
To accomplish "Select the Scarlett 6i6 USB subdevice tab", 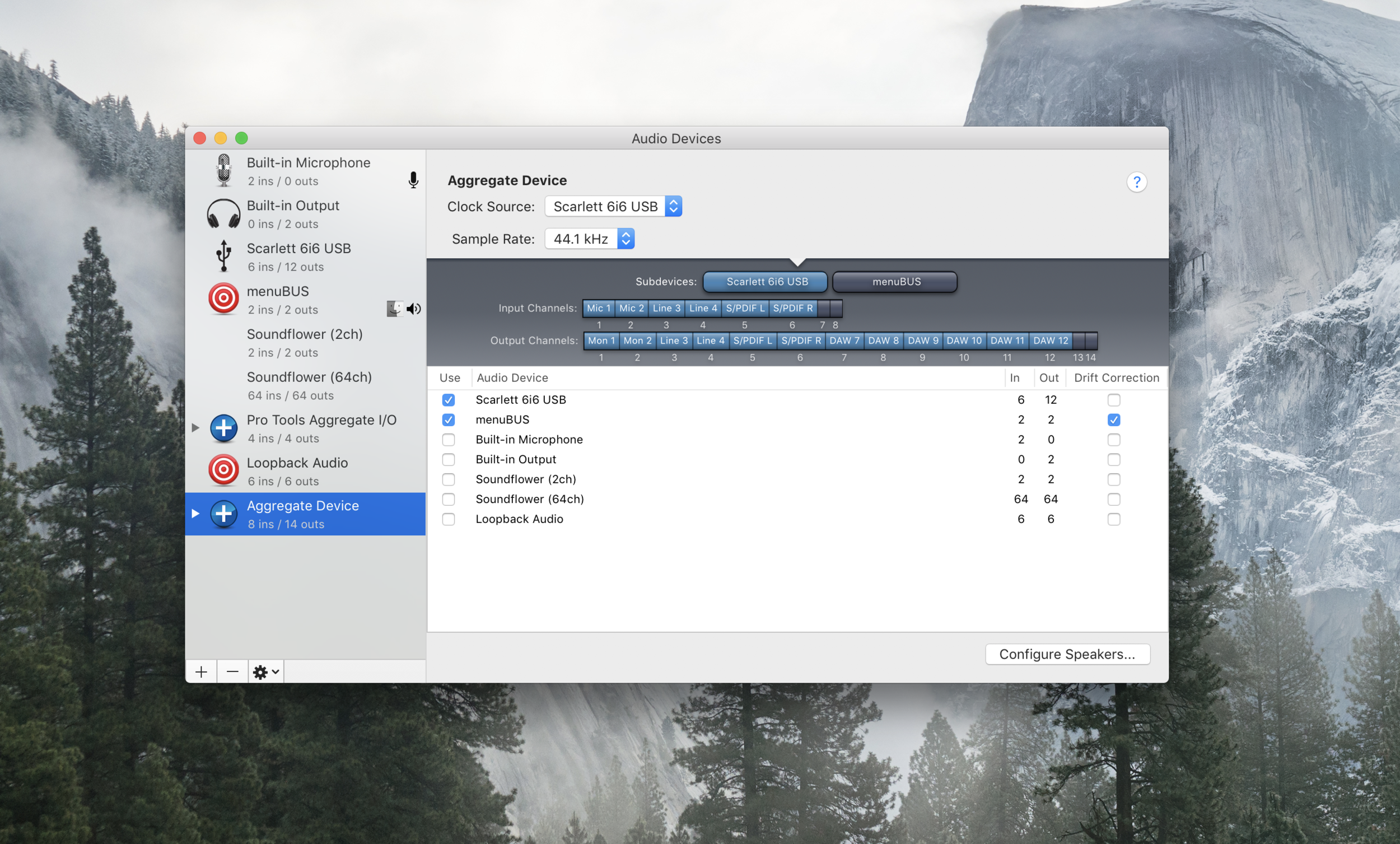I will coord(766,282).
